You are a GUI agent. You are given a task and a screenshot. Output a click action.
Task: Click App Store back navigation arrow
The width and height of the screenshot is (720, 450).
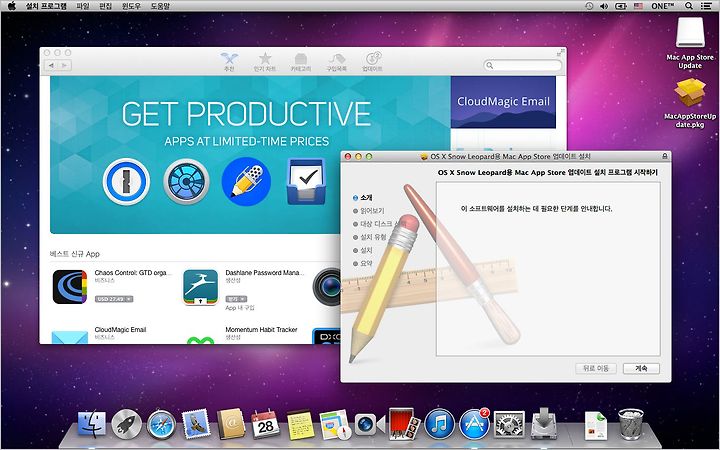click(x=51, y=66)
